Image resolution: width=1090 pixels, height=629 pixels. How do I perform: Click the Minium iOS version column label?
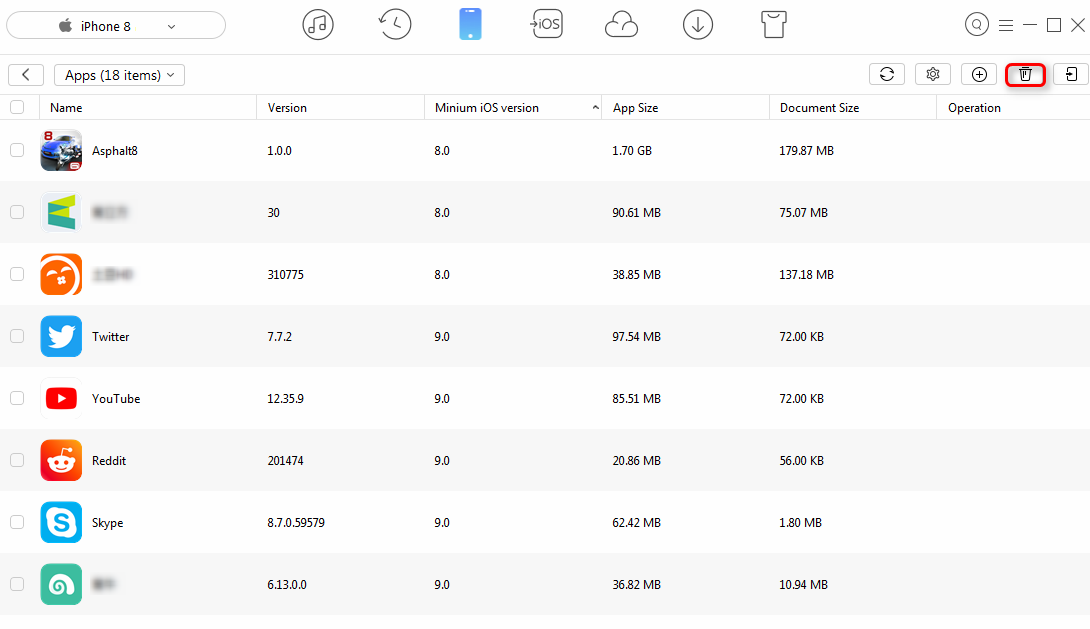[487, 108]
